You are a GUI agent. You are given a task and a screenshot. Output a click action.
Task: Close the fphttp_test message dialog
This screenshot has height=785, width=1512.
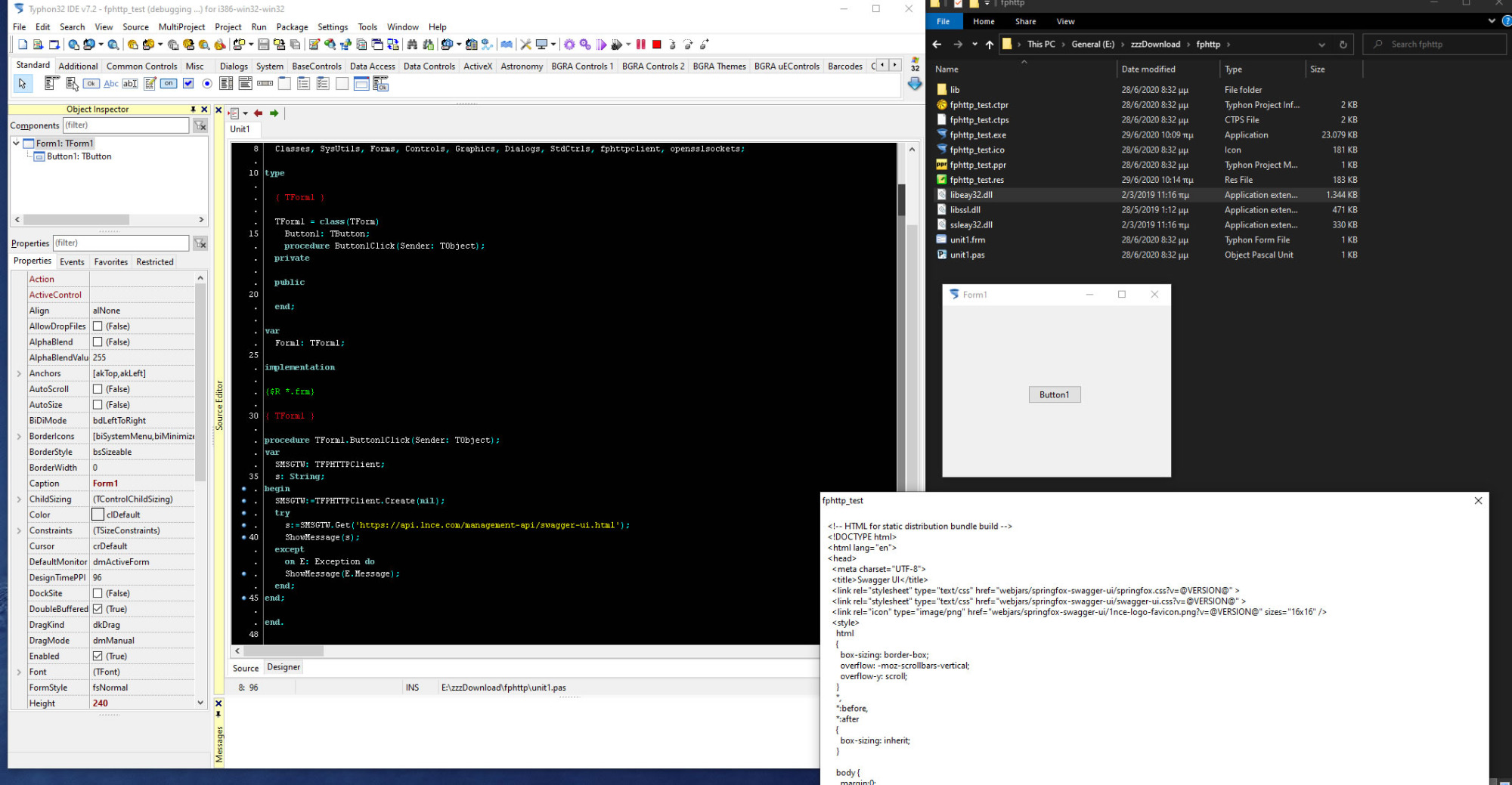pyautogui.click(x=1478, y=501)
